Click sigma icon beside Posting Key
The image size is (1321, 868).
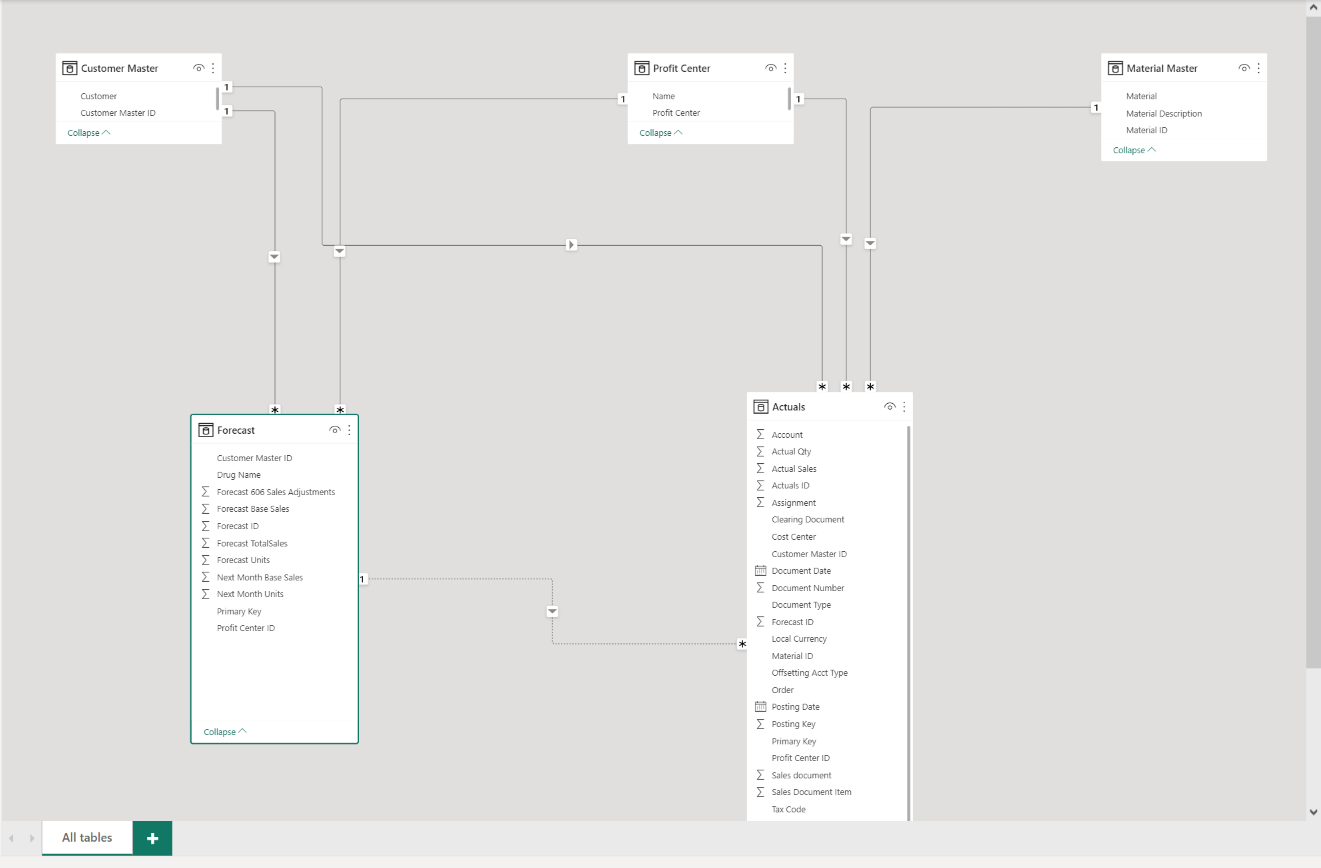click(x=760, y=724)
